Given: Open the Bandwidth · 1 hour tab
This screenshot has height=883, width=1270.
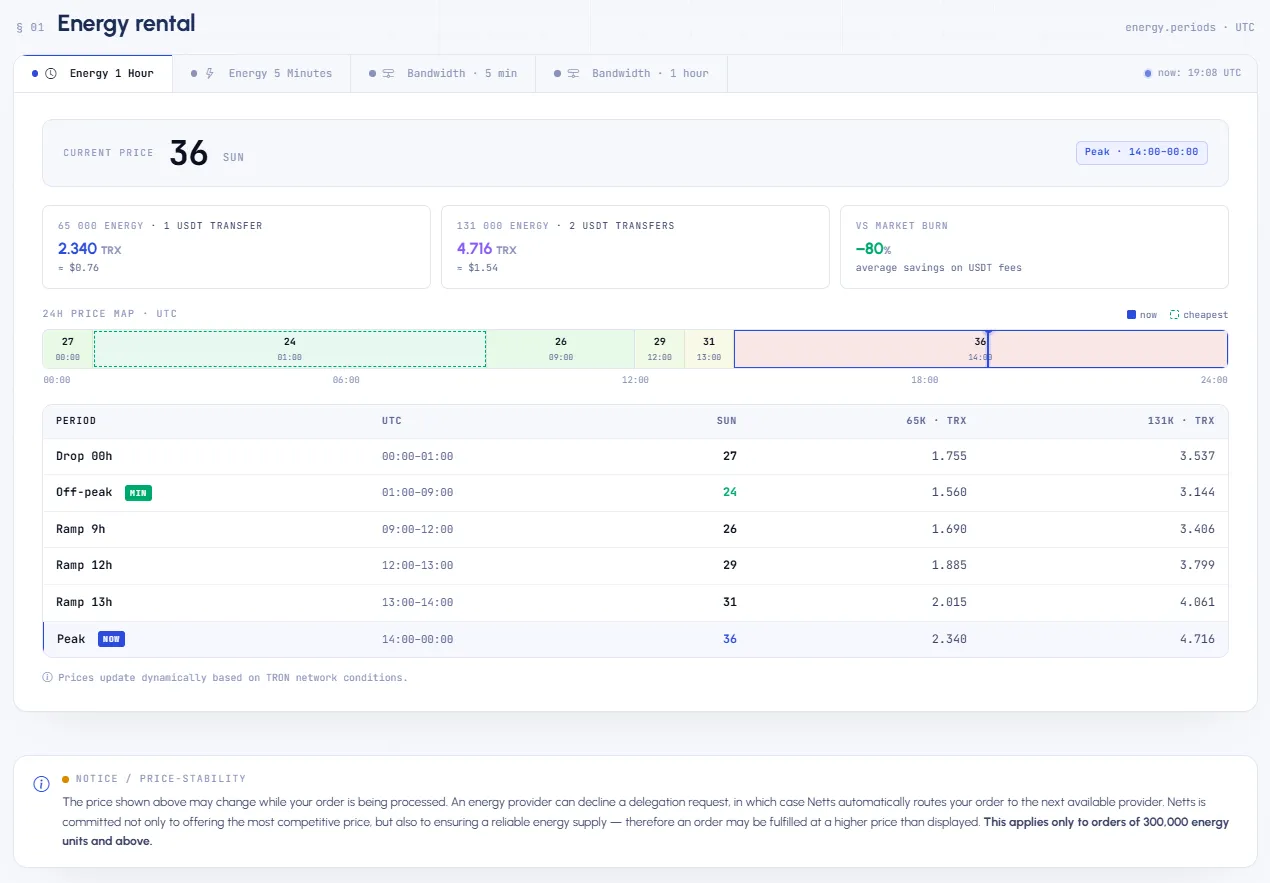Looking at the screenshot, I should pos(631,74).
